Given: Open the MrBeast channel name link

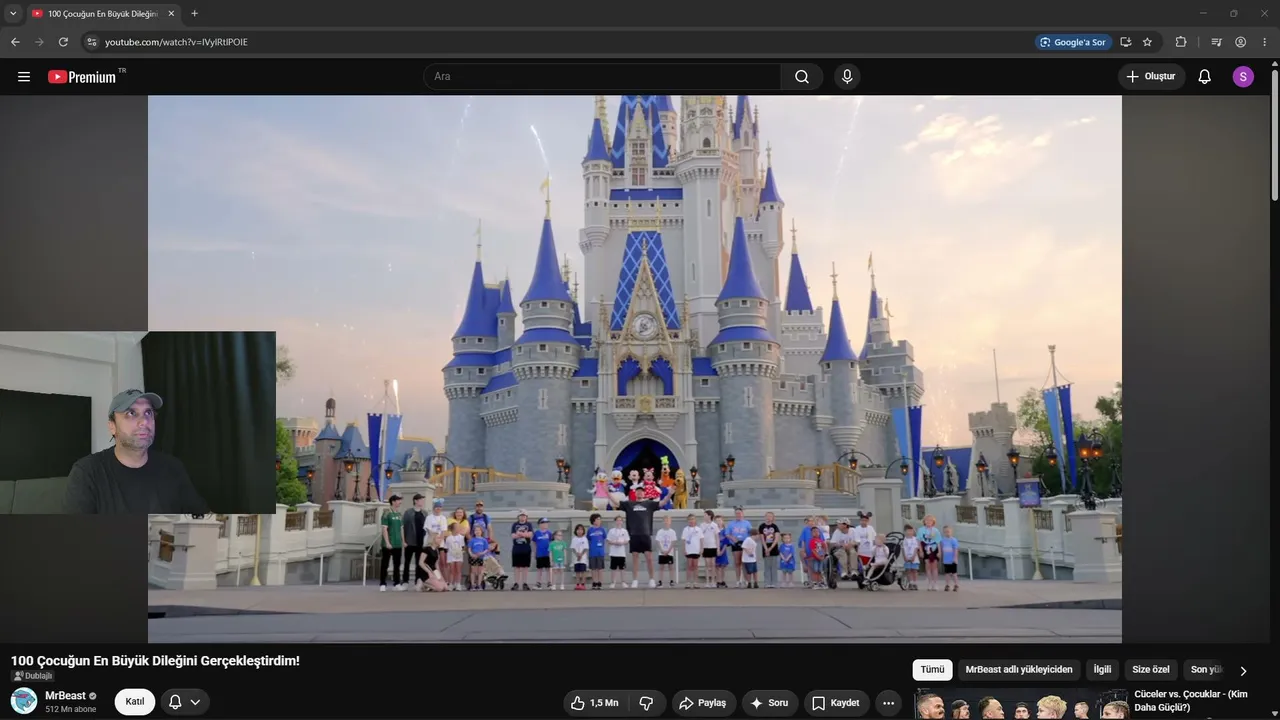Looking at the screenshot, I should point(65,696).
